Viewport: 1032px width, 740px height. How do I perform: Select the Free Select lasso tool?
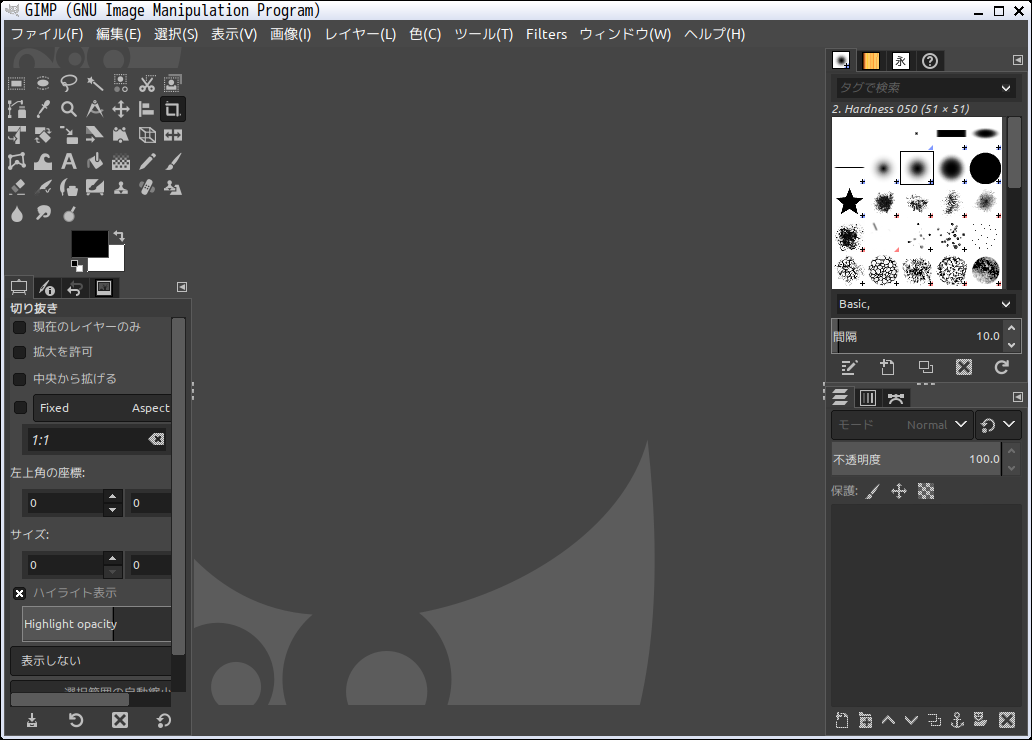click(68, 84)
